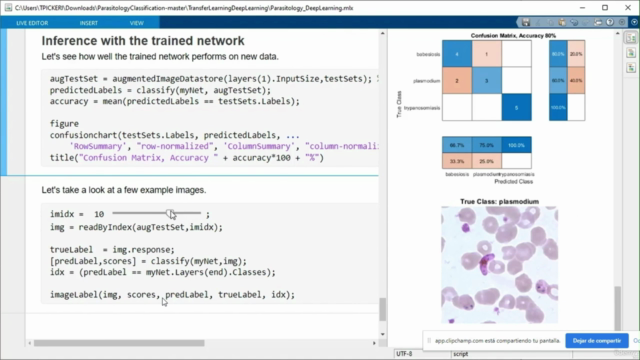Click the title( code line

click(x=187, y=158)
